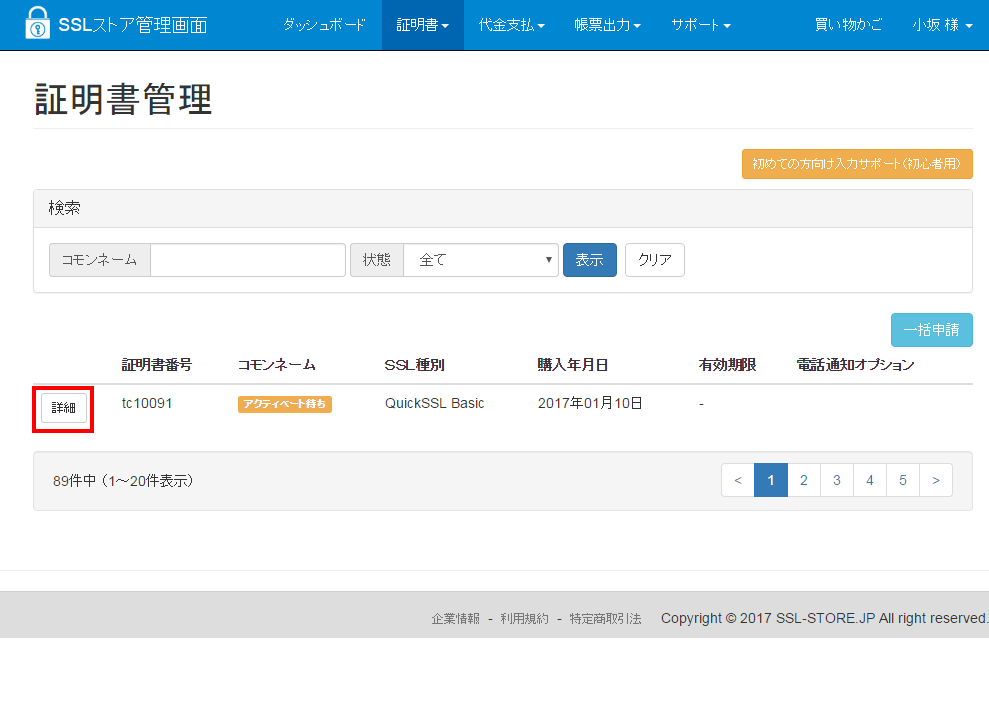989x711 pixels.
Task: Open 利用規約 footer link
Action: (x=524, y=618)
